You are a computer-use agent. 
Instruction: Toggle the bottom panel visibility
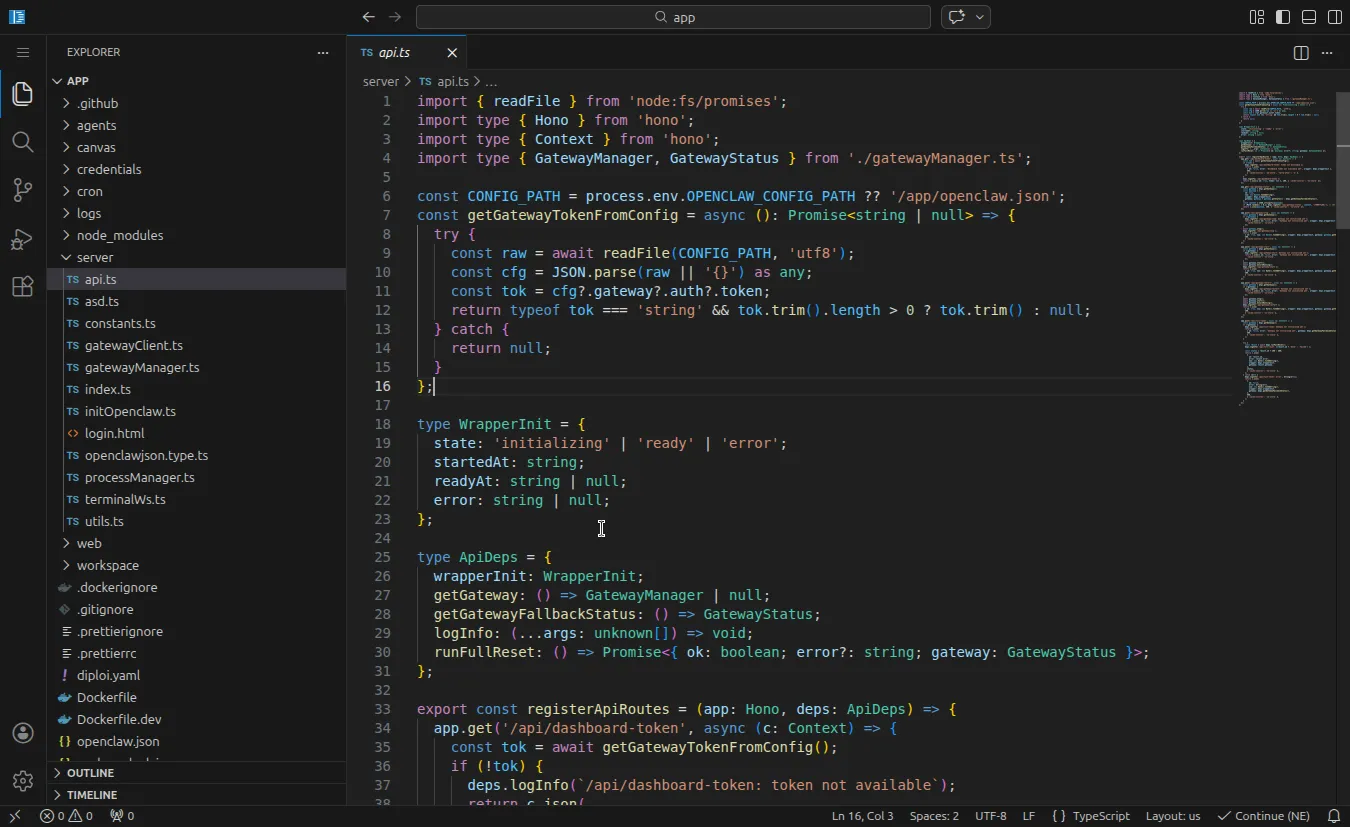click(x=1308, y=17)
